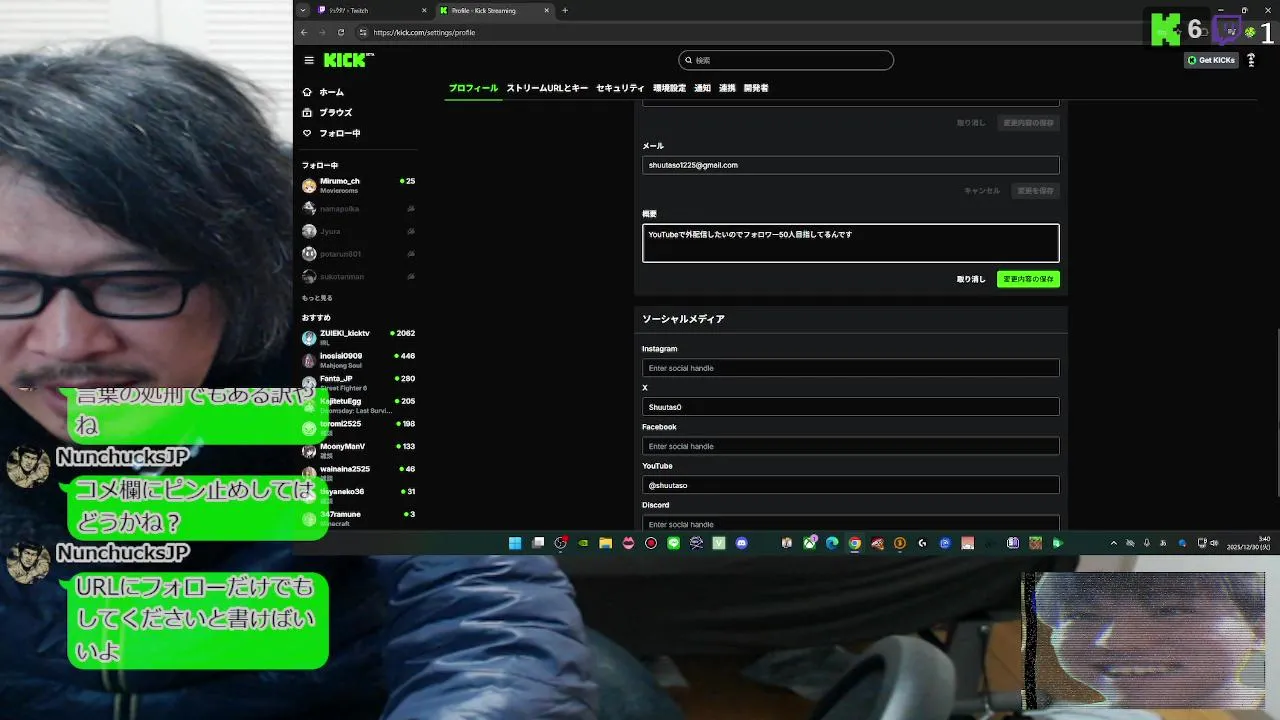Switch to プロフィール settings tab

pyautogui.click(x=473, y=88)
